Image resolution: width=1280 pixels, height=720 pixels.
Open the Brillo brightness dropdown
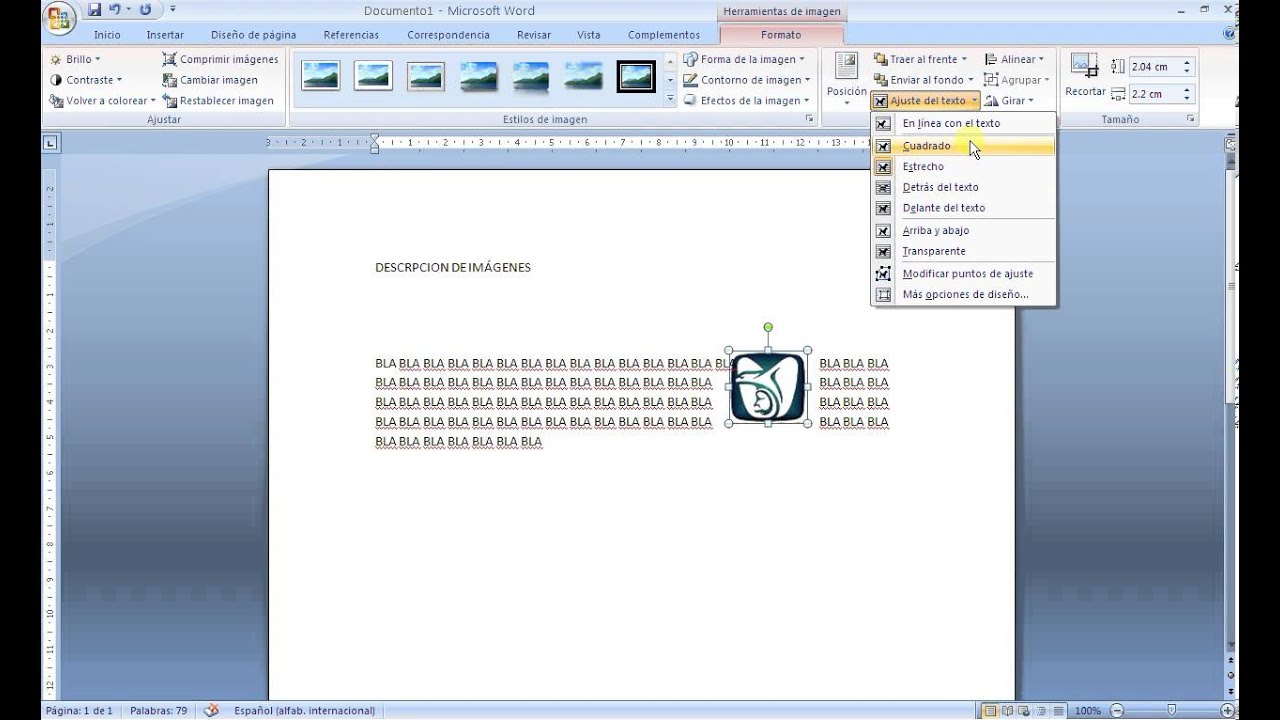[x=75, y=59]
